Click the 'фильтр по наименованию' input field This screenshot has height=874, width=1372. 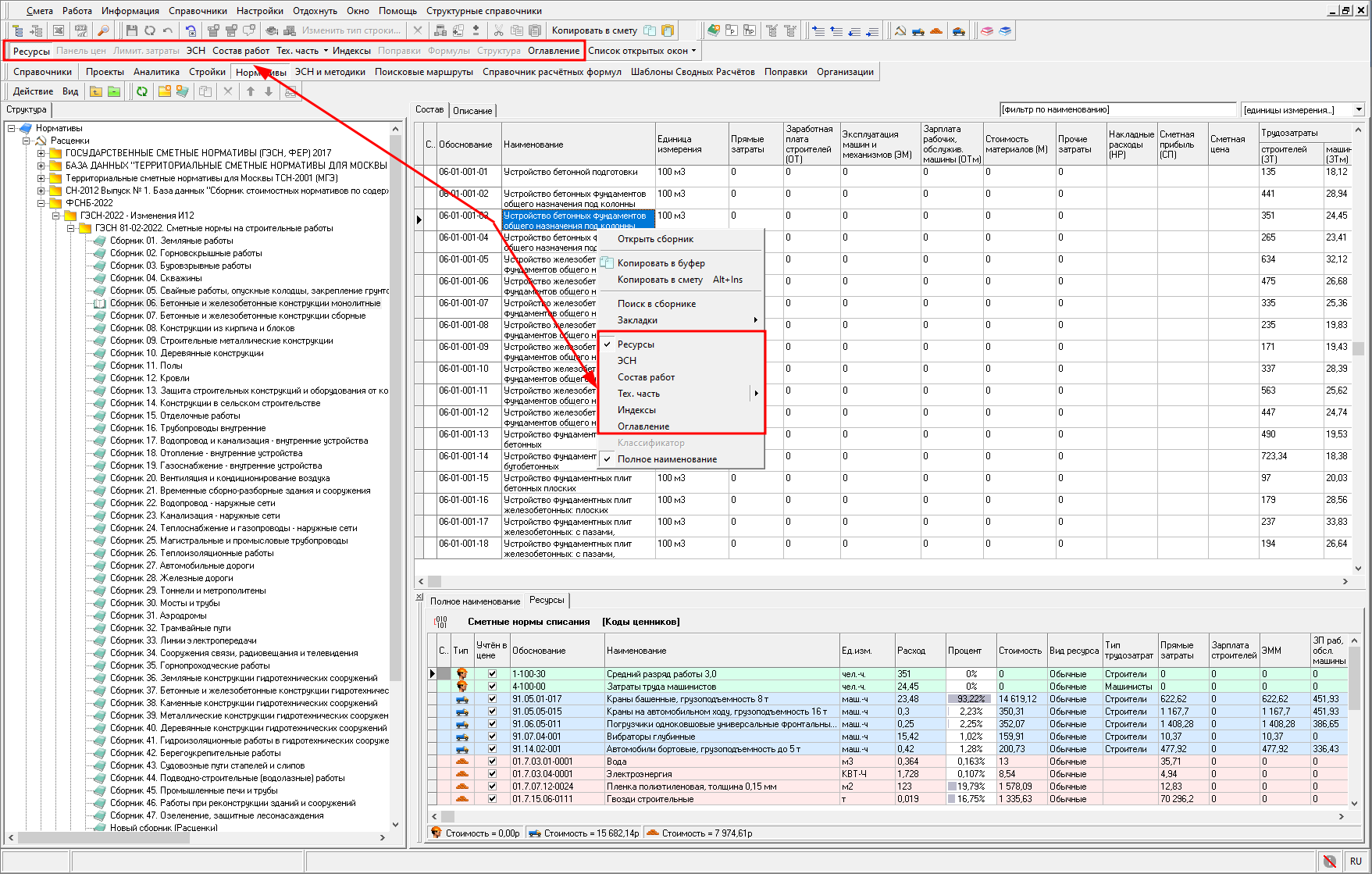tap(1117, 110)
